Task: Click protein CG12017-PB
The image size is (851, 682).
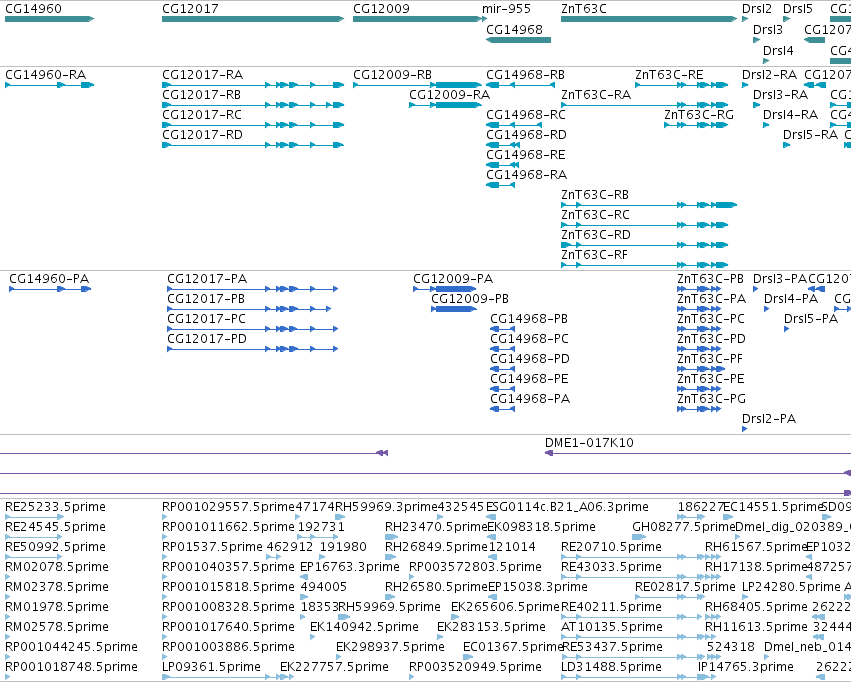Action: (x=206, y=298)
